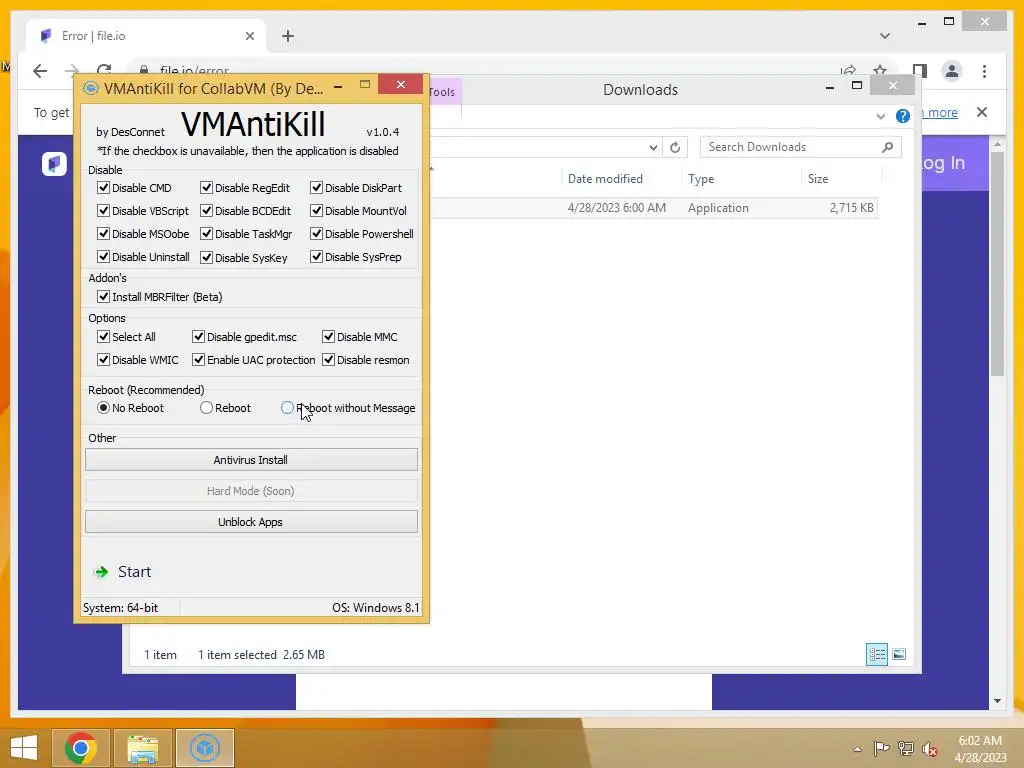Toggle Disable MountVol checkbox
Viewport: 1024px width, 768px height.
[x=316, y=210]
